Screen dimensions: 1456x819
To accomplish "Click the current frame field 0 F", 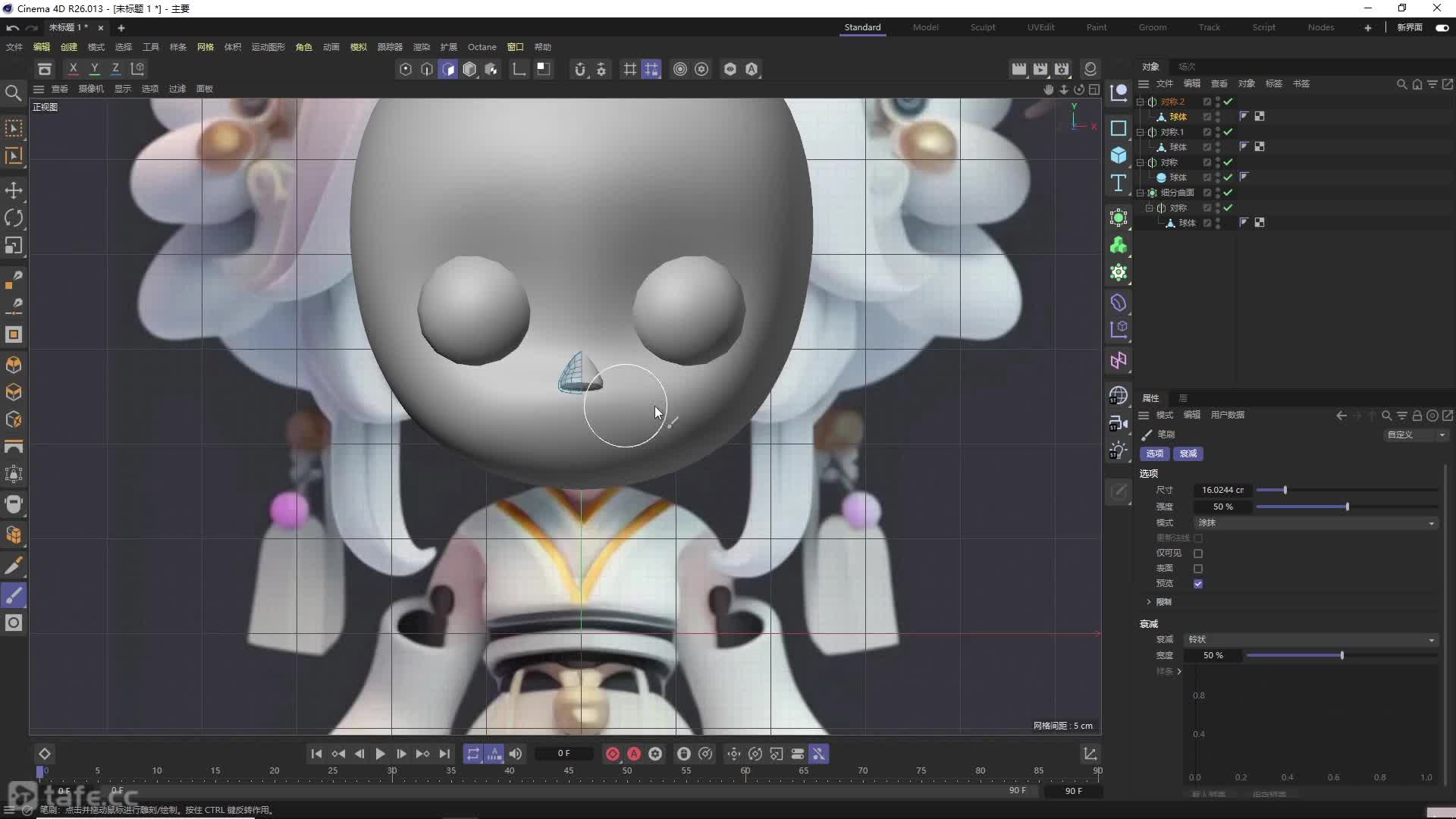I will click(563, 754).
